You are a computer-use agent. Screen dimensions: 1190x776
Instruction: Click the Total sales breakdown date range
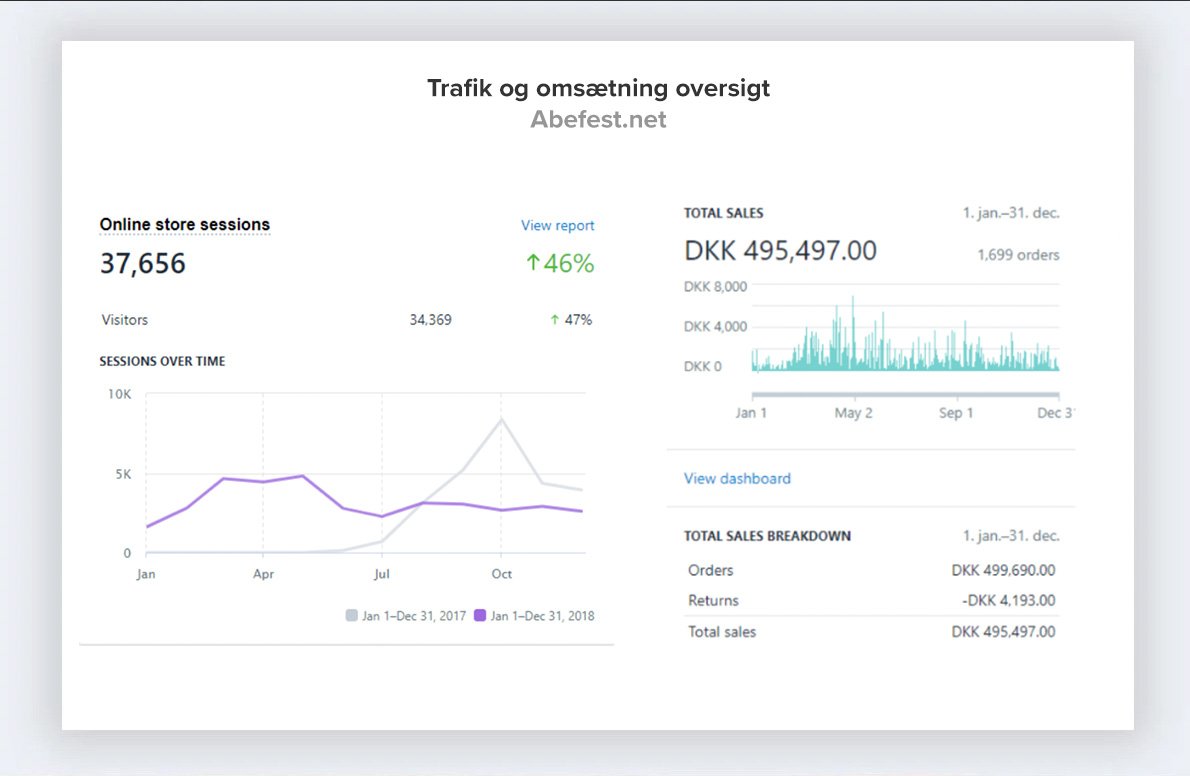click(x=1010, y=536)
